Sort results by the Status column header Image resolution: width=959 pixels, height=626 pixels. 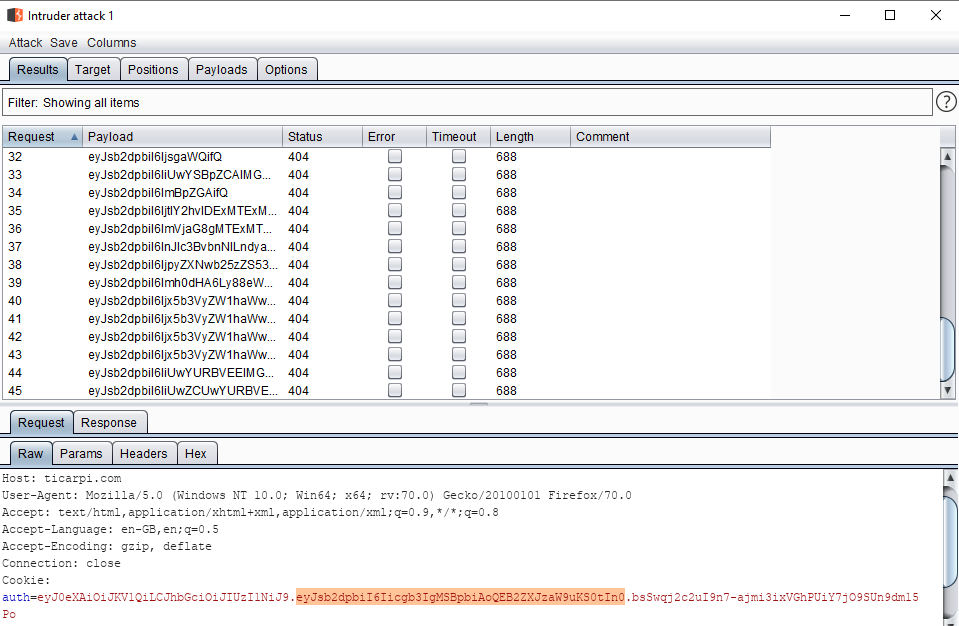(320, 137)
